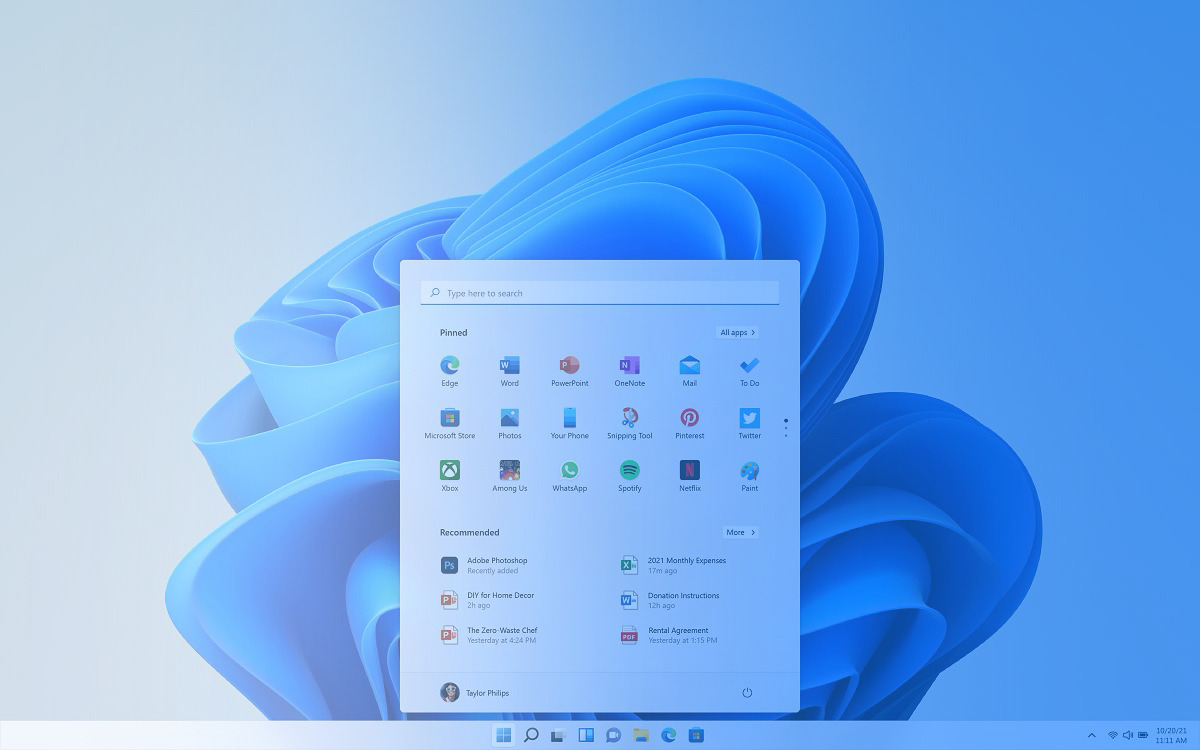Open the Taylor Philips account menu
Viewport: 1200px width, 750px height.
tap(475, 692)
